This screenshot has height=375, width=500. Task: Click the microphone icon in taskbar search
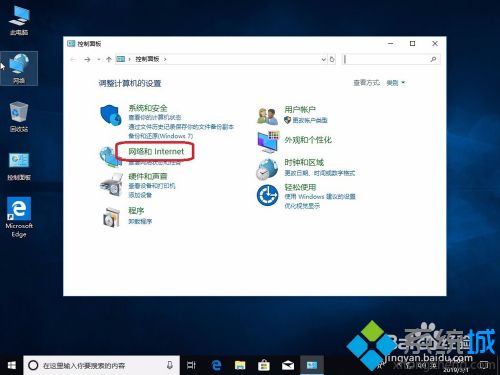pos(170,365)
